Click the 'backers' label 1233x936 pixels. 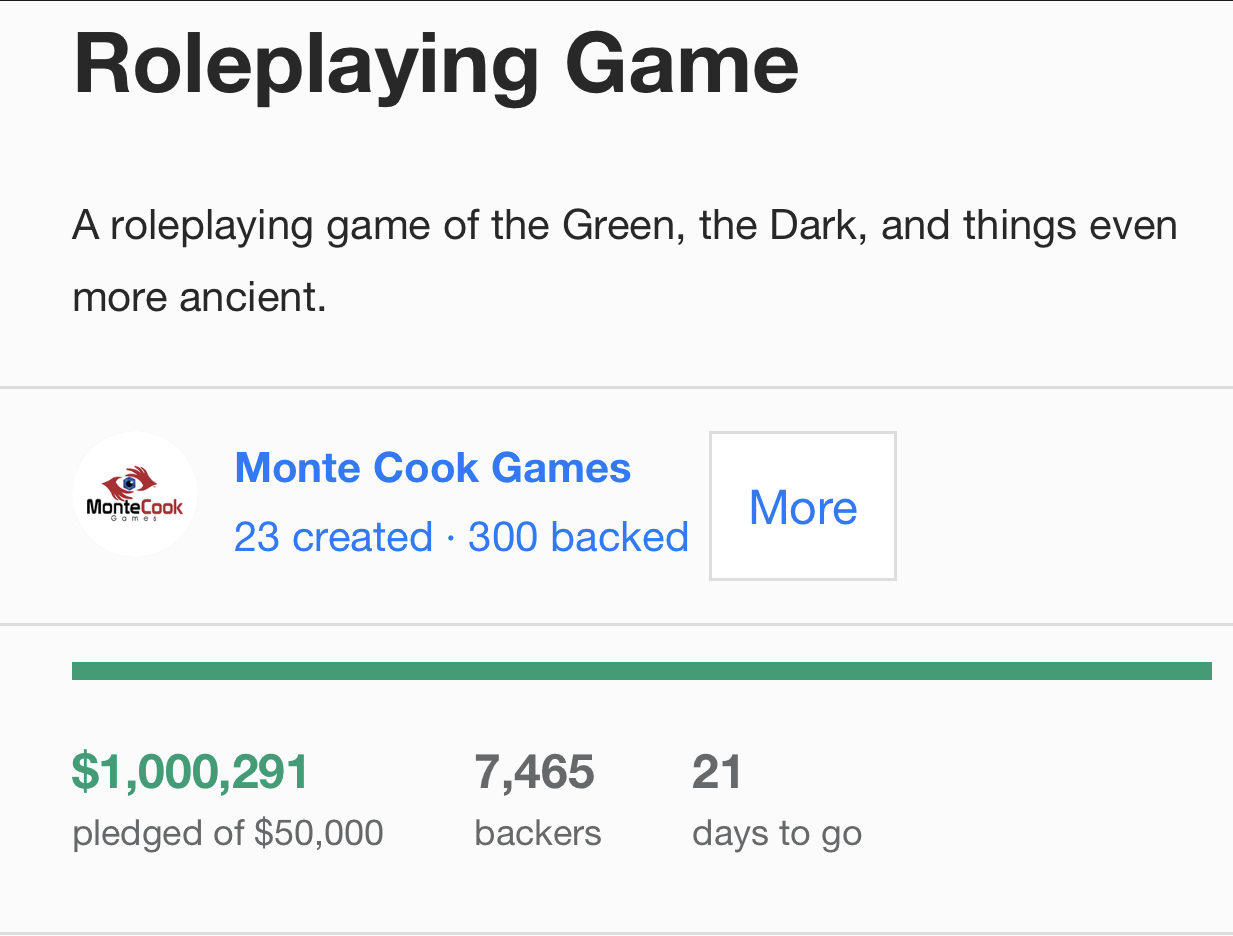538,833
